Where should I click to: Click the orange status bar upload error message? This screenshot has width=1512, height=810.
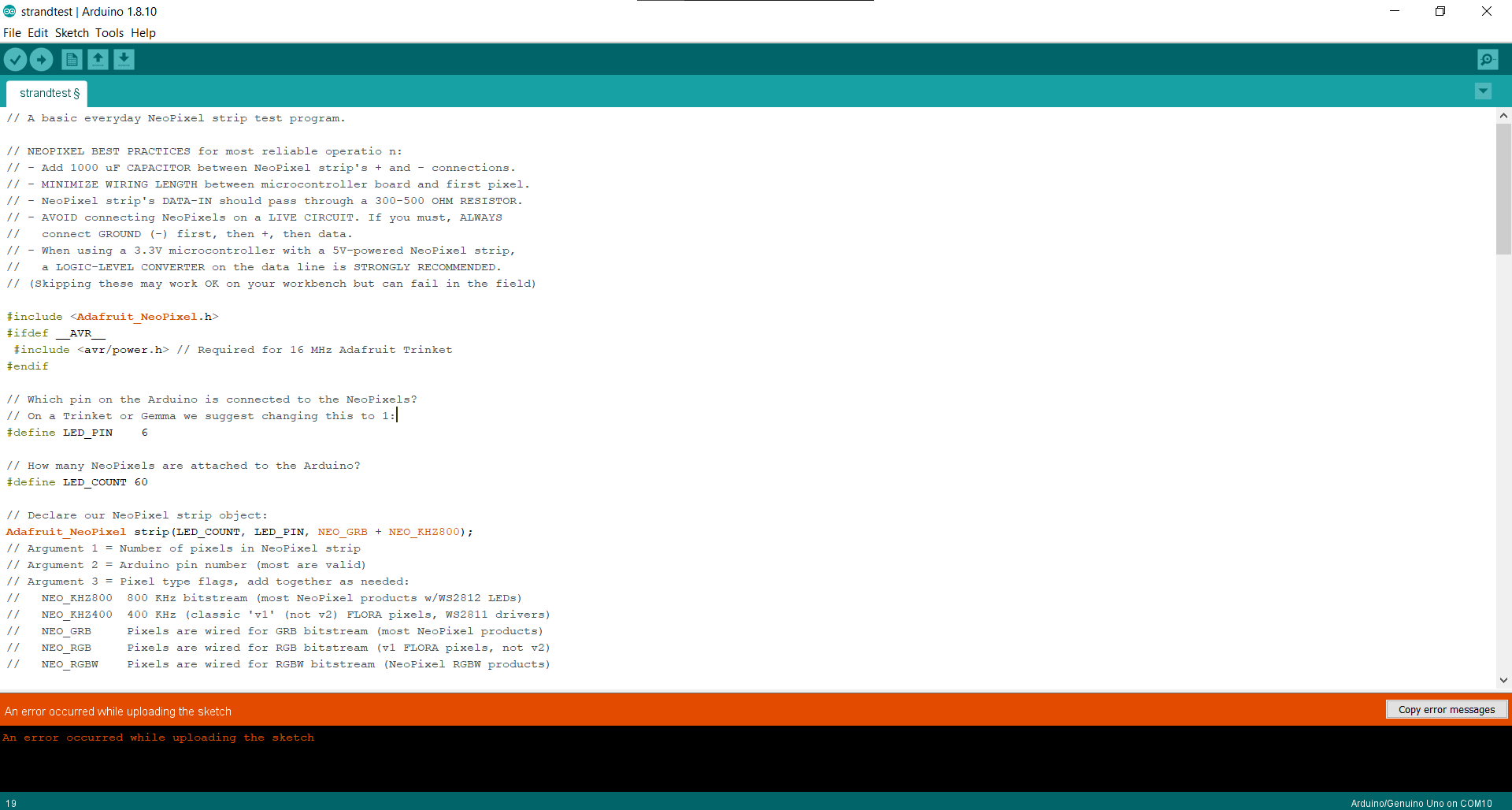[x=118, y=712]
